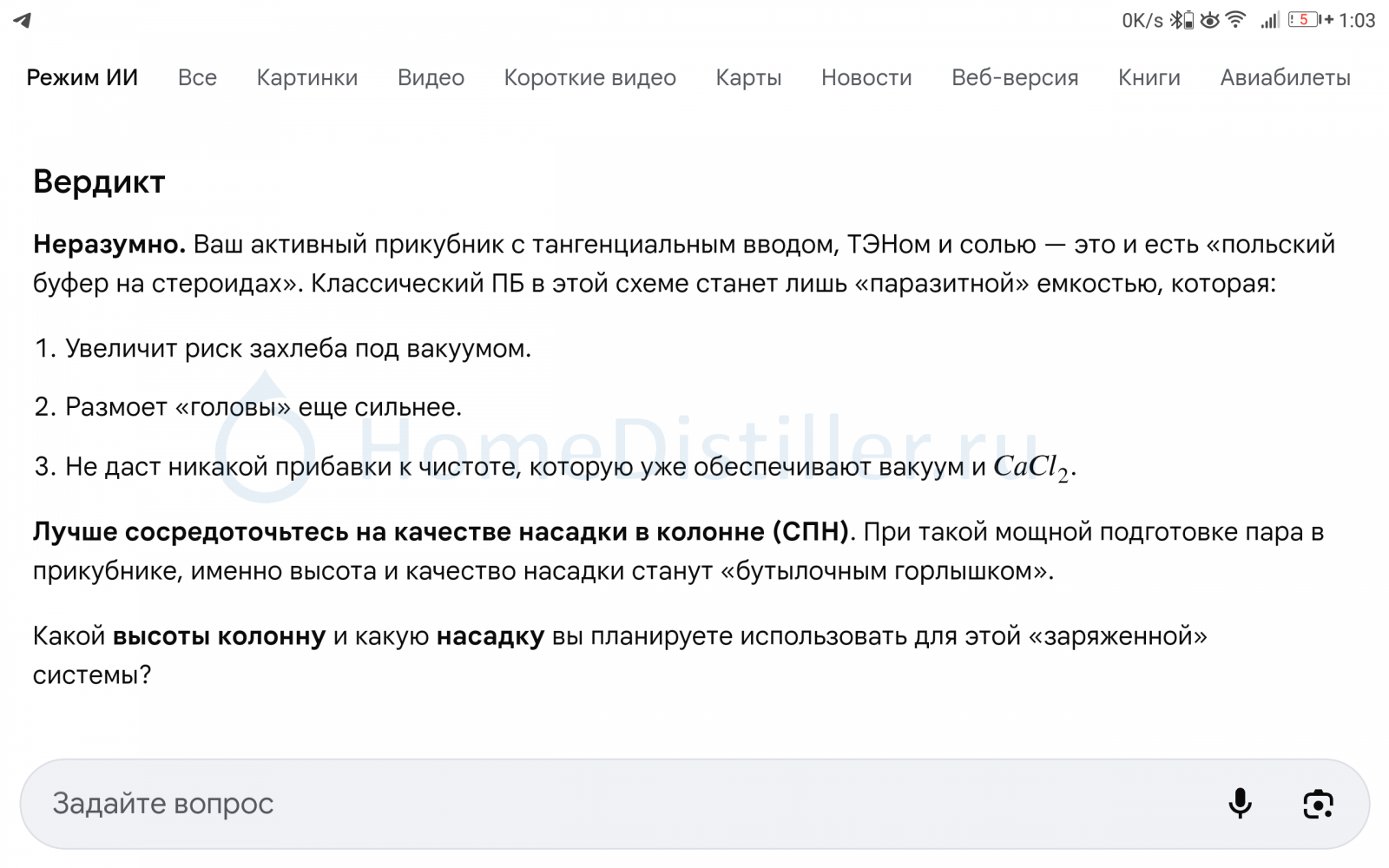
Task: Open the "Короткие видео" tab
Action: coord(589,78)
